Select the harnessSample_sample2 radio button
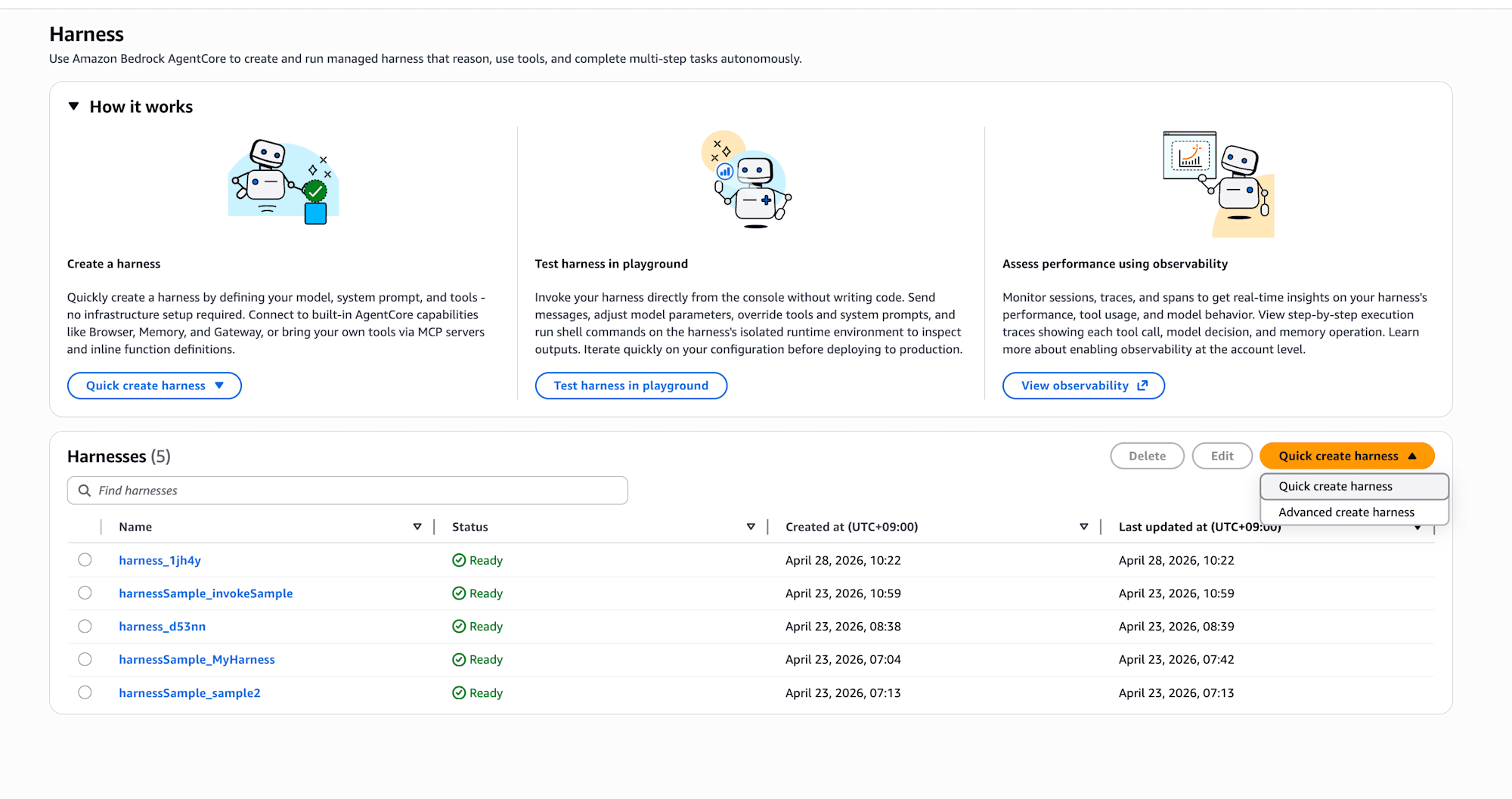The width and height of the screenshot is (1512, 799). (x=85, y=692)
